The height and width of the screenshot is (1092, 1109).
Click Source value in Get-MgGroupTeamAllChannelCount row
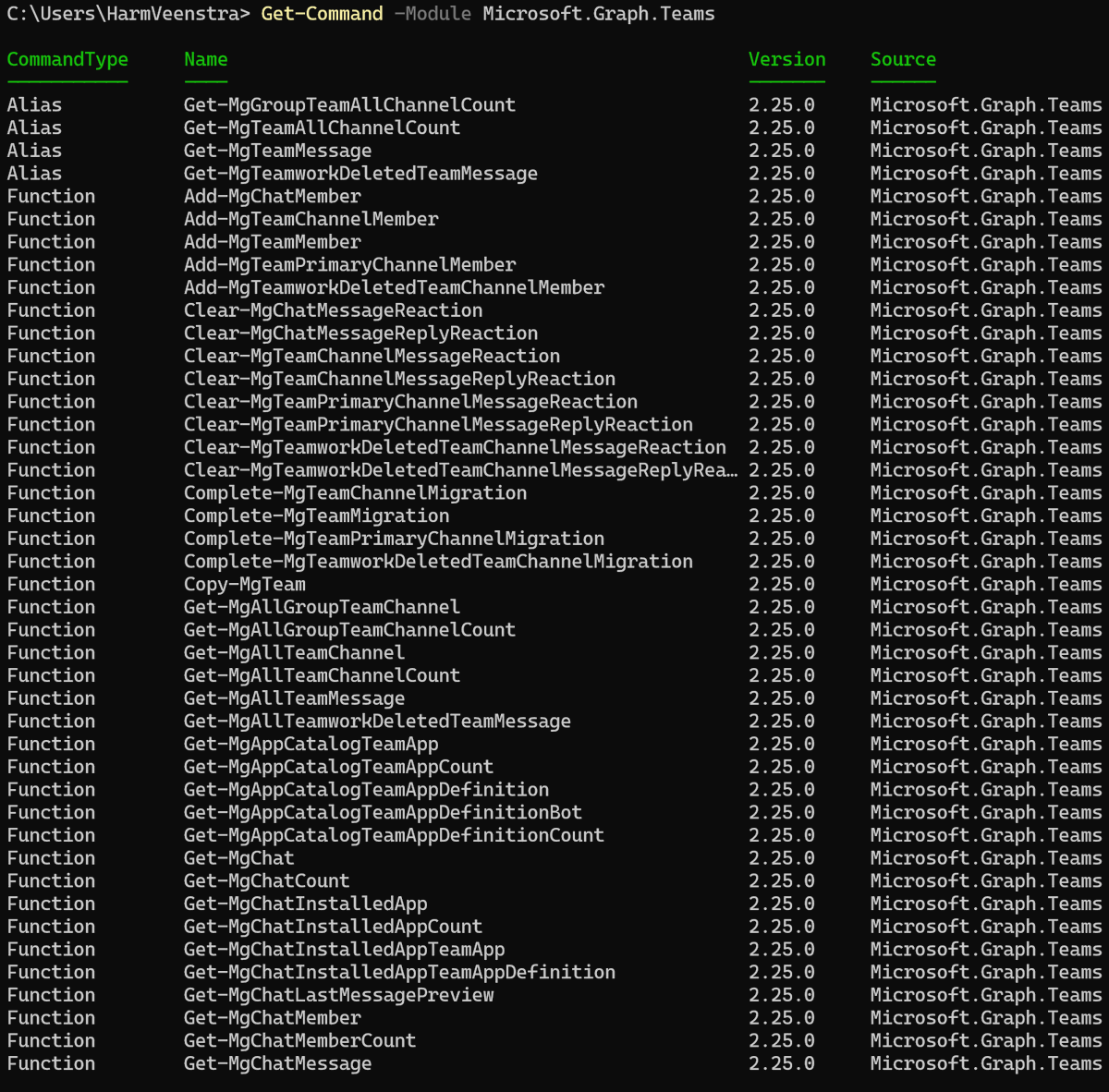pyautogui.click(x=987, y=105)
